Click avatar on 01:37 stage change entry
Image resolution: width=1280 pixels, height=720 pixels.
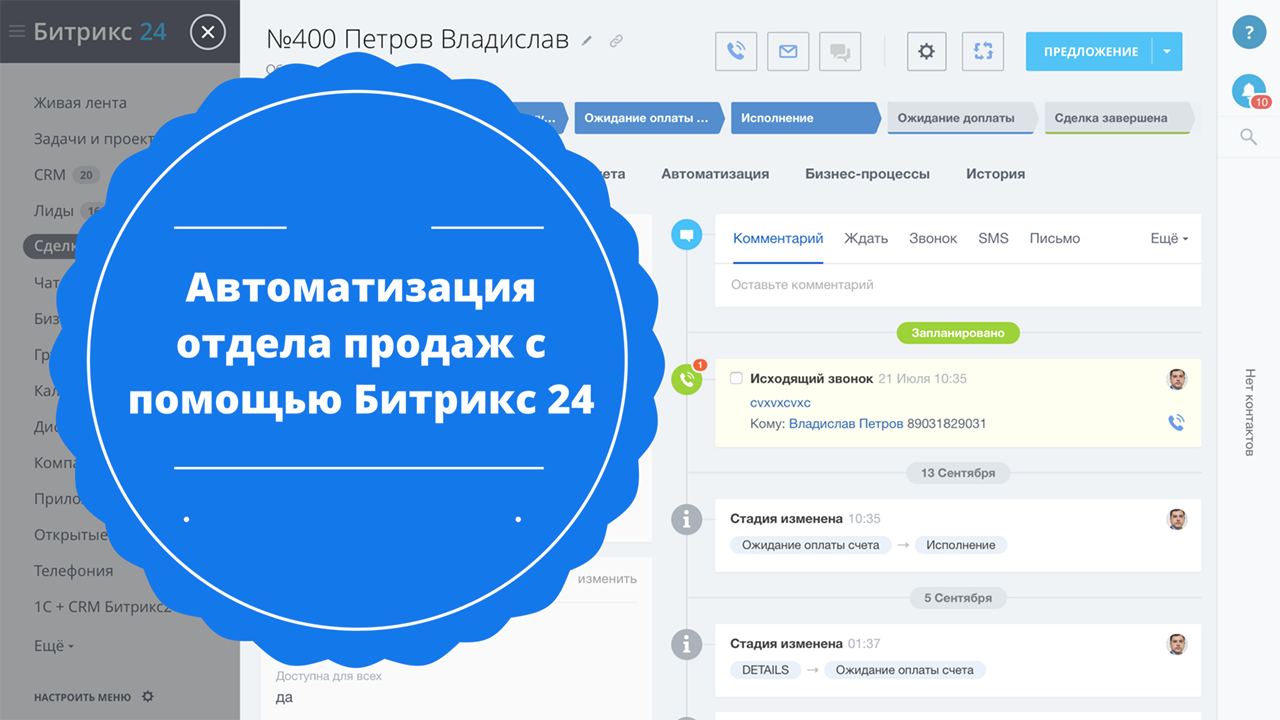[1177, 644]
